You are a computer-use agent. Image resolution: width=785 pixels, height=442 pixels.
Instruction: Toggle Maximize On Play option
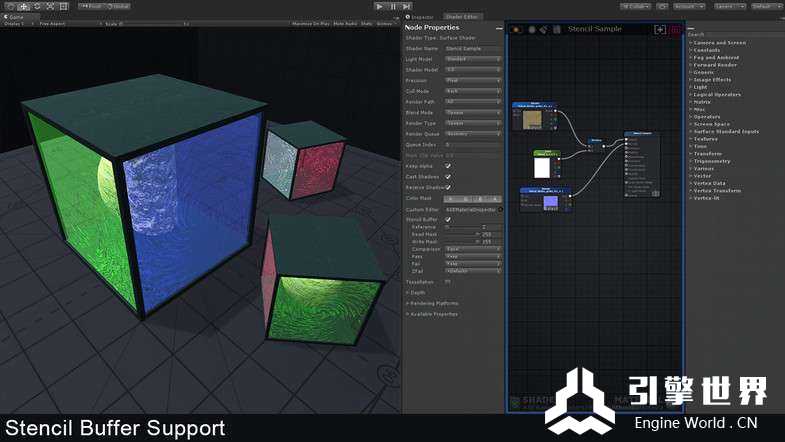(x=310, y=24)
